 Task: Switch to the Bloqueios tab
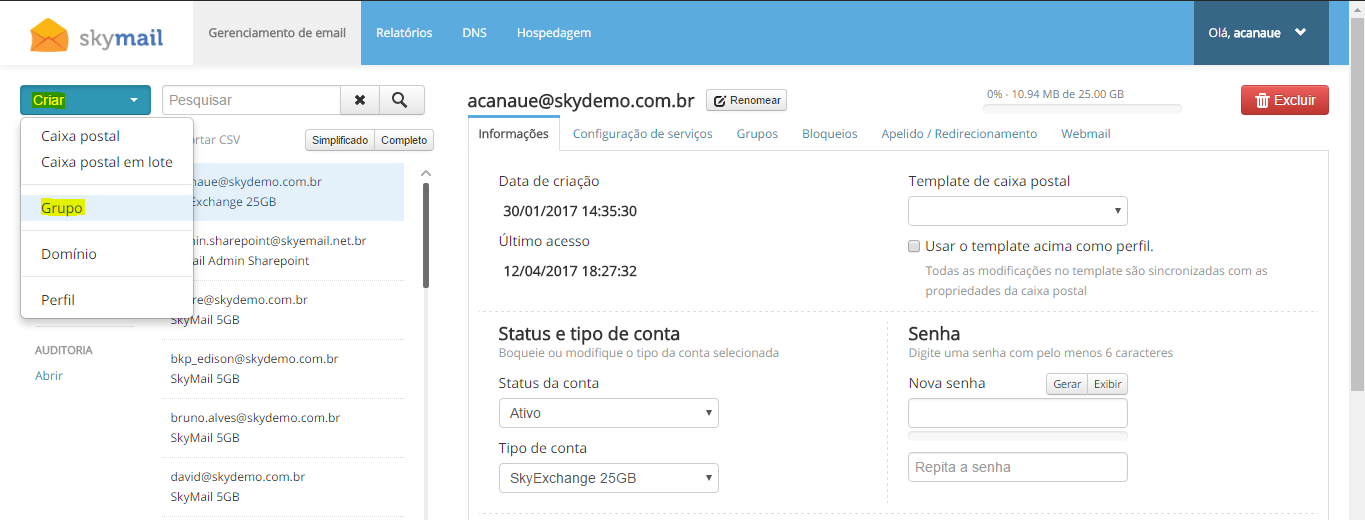(x=829, y=134)
